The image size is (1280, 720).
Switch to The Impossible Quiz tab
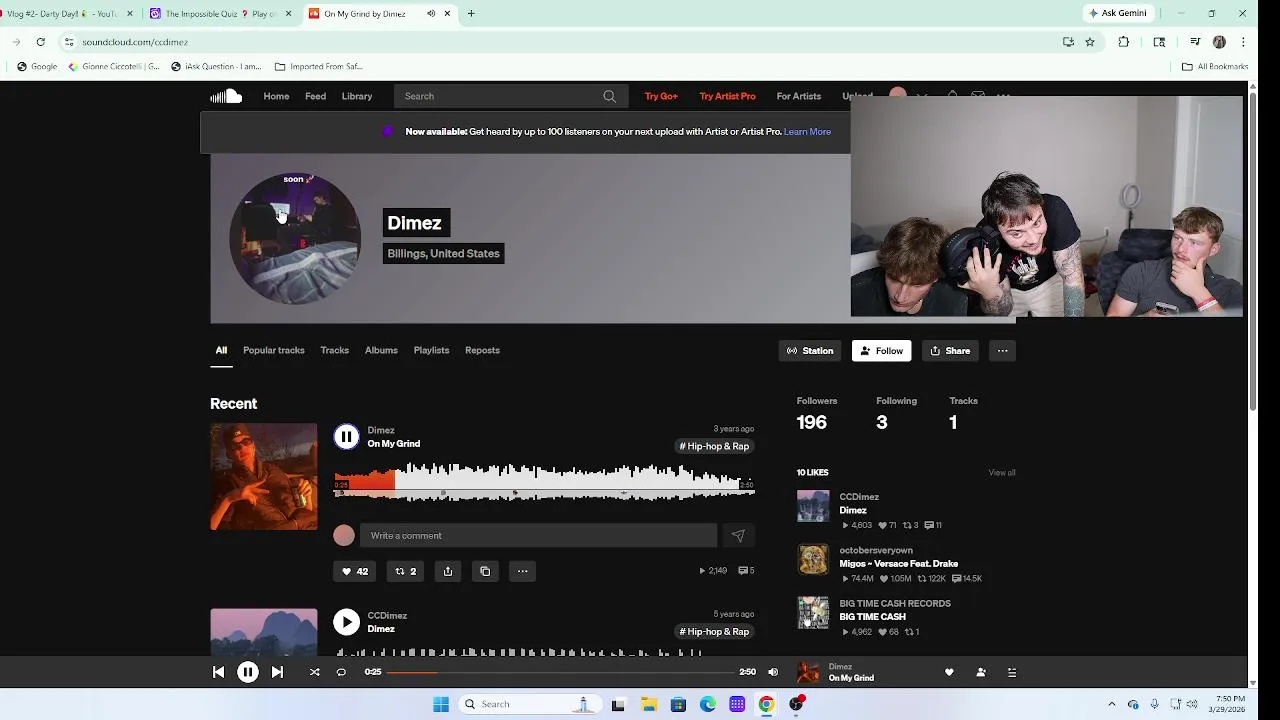[x=221, y=14]
